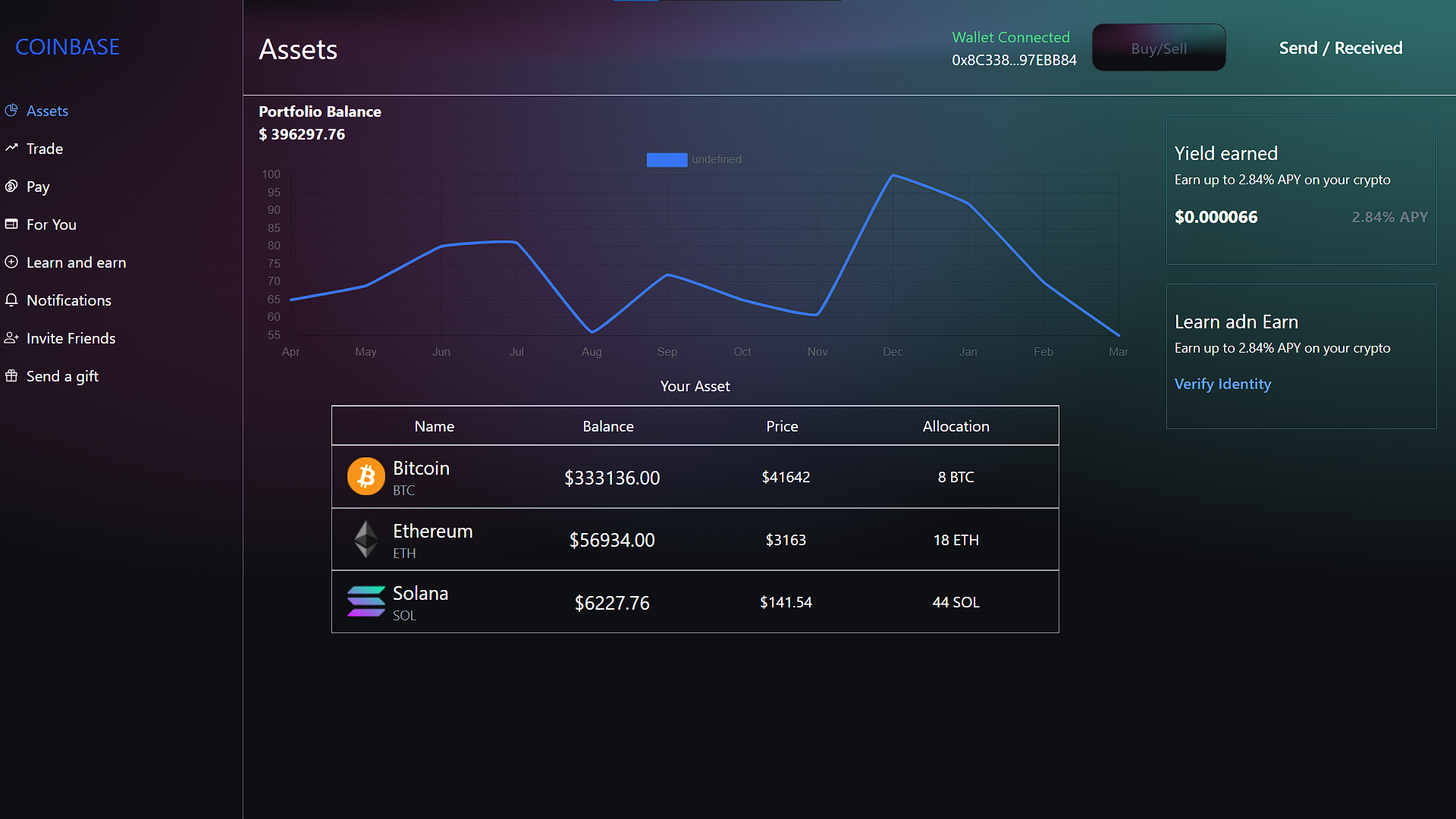Click the Solana price $141.54
The height and width of the screenshot is (819, 1456).
[786, 602]
